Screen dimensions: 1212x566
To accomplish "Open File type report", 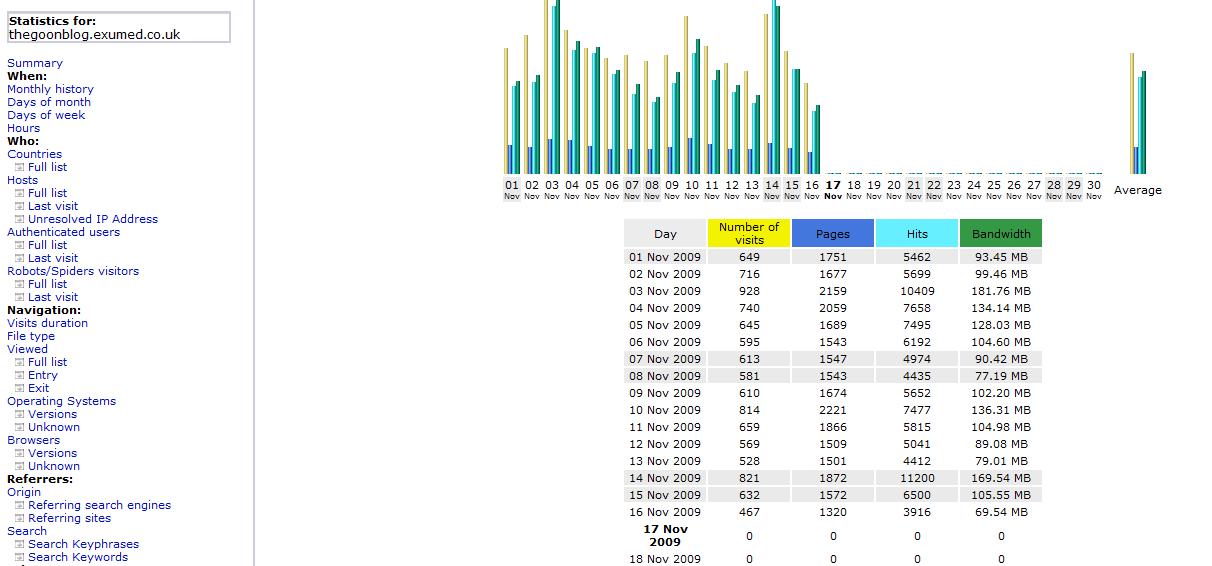I will pyautogui.click(x=31, y=336).
